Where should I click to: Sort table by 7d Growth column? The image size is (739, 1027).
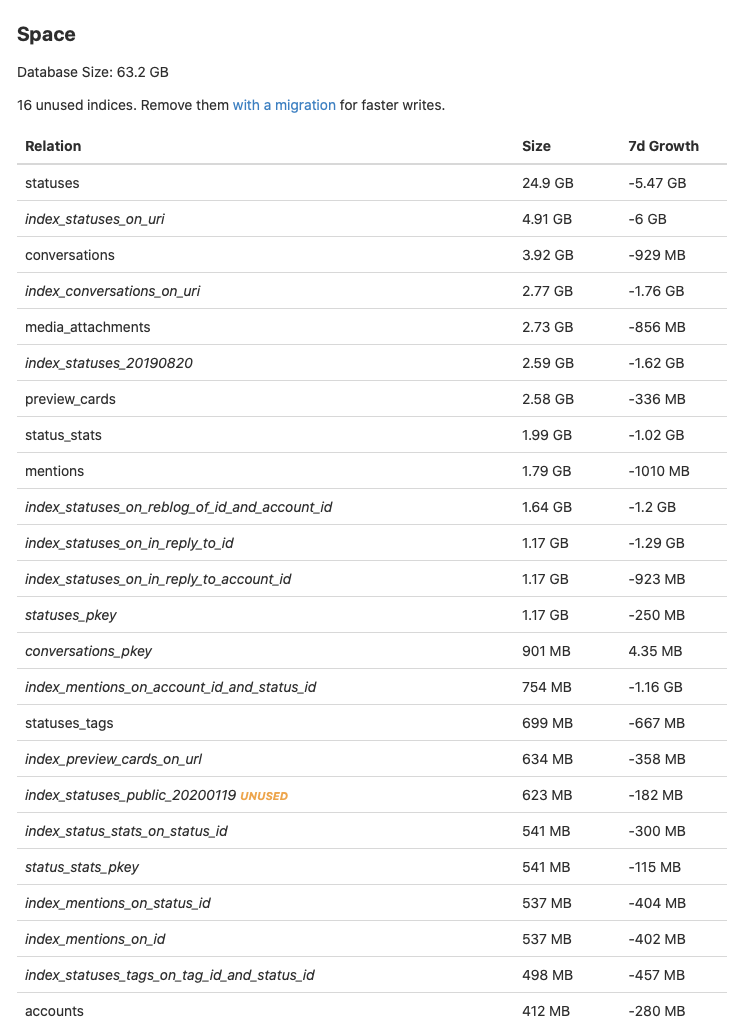tap(663, 146)
